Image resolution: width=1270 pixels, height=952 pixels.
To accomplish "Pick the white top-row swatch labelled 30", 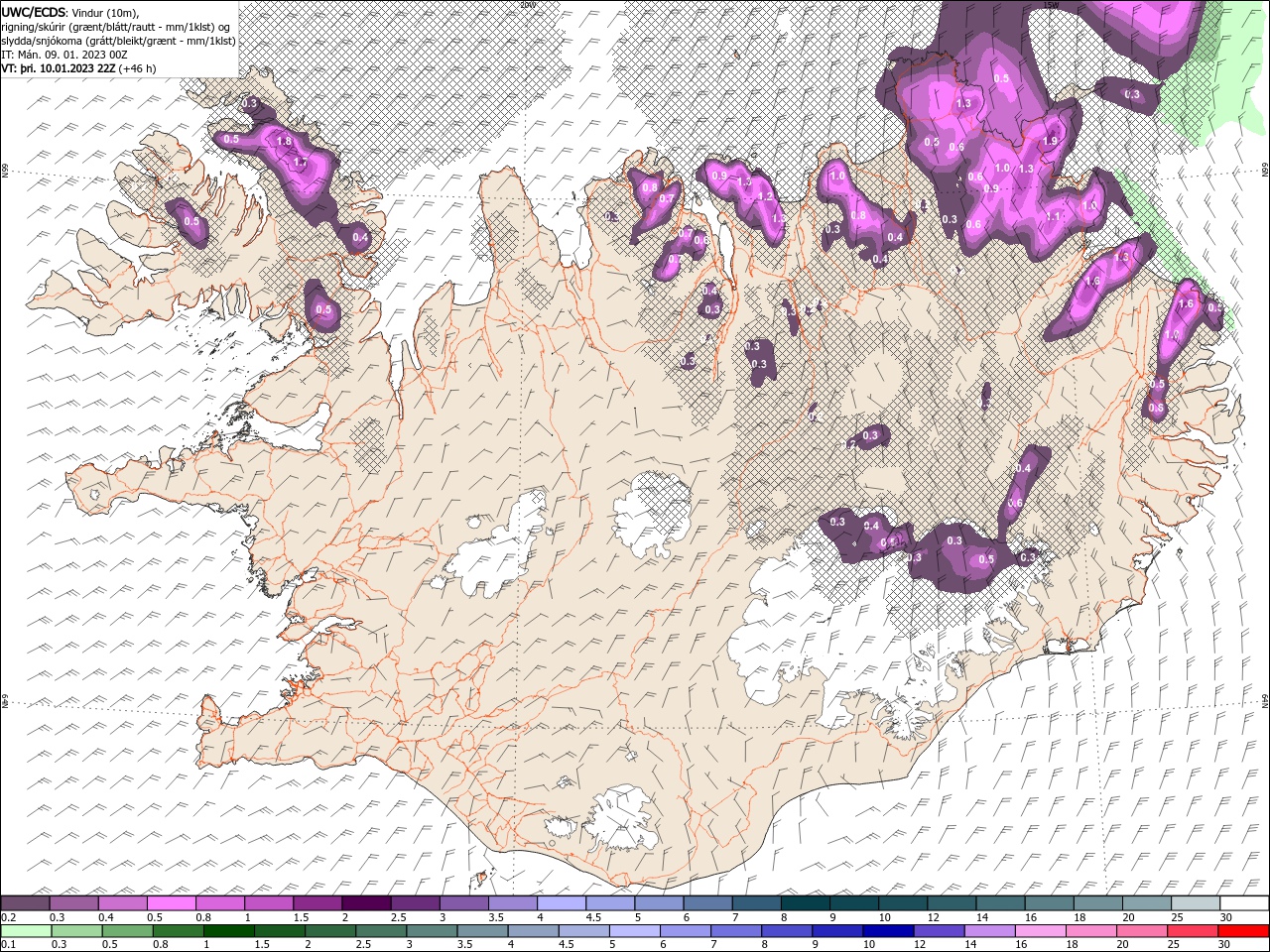I will pyautogui.click(x=1243, y=903).
